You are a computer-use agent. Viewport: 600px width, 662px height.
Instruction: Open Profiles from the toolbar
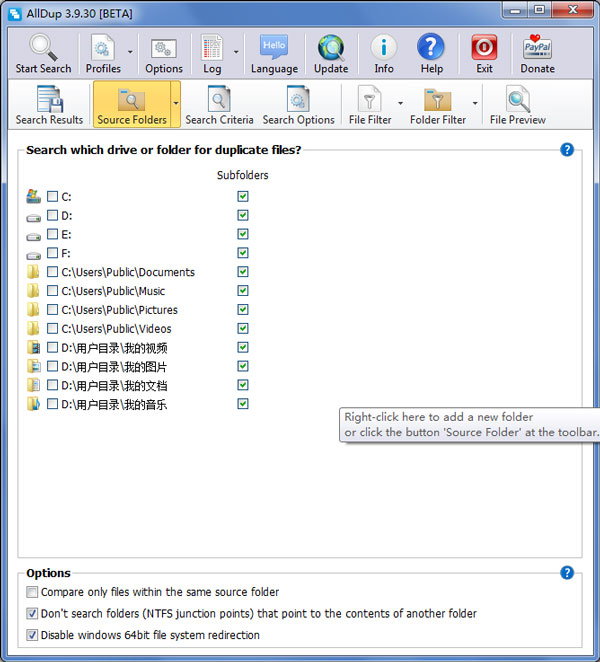[103, 54]
